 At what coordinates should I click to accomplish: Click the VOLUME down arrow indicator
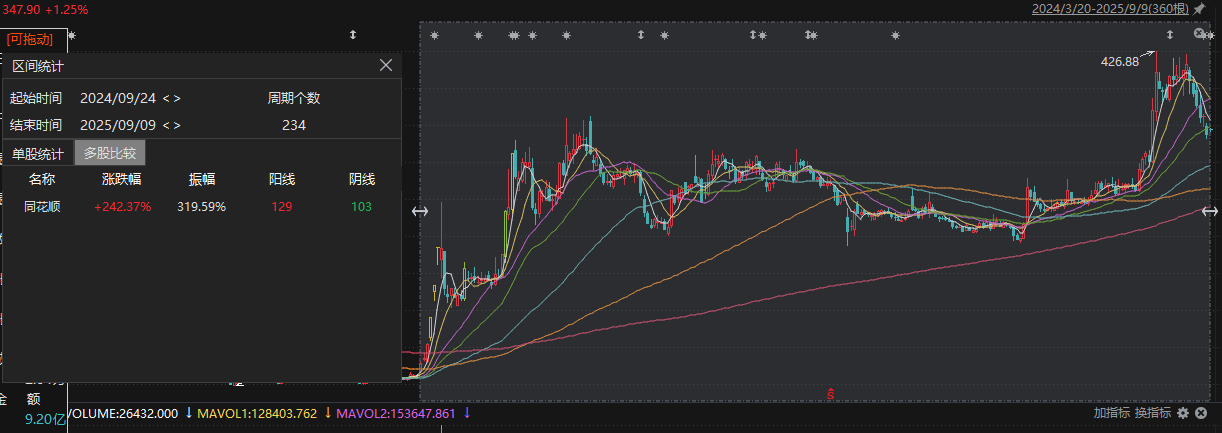pos(188,413)
